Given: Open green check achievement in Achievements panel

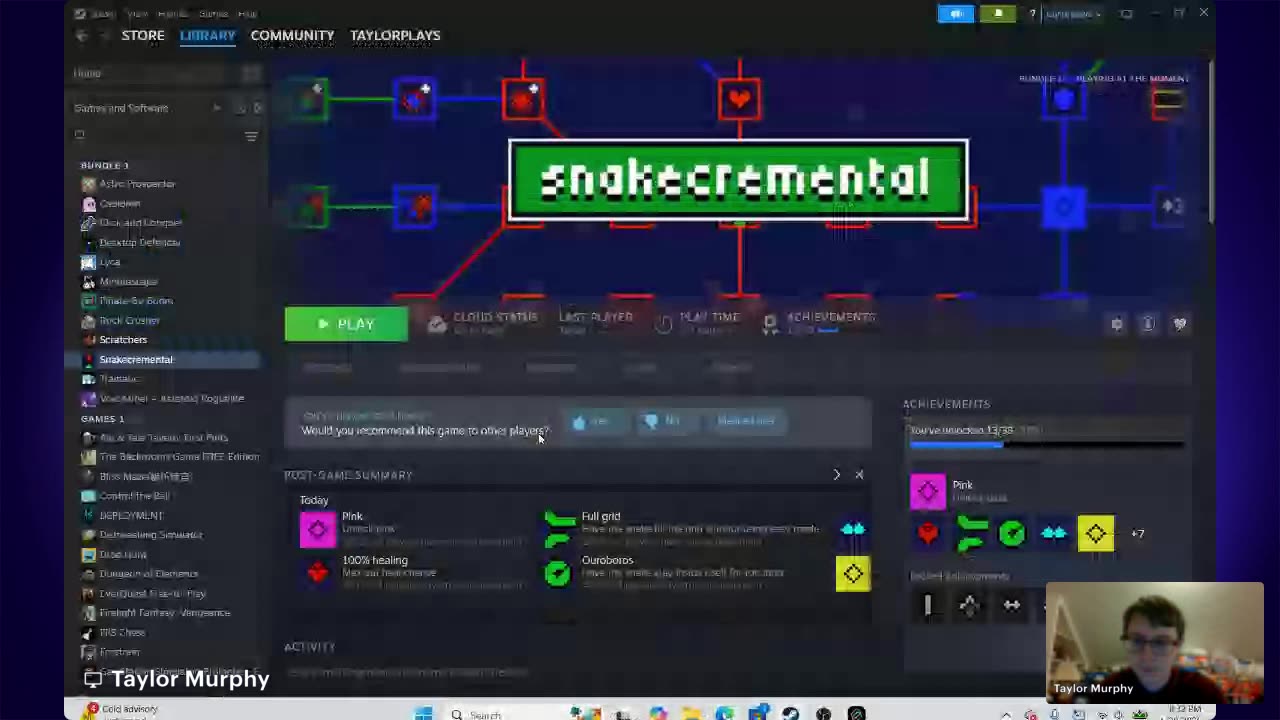Looking at the screenshot, I should (x=1012, y=534).
